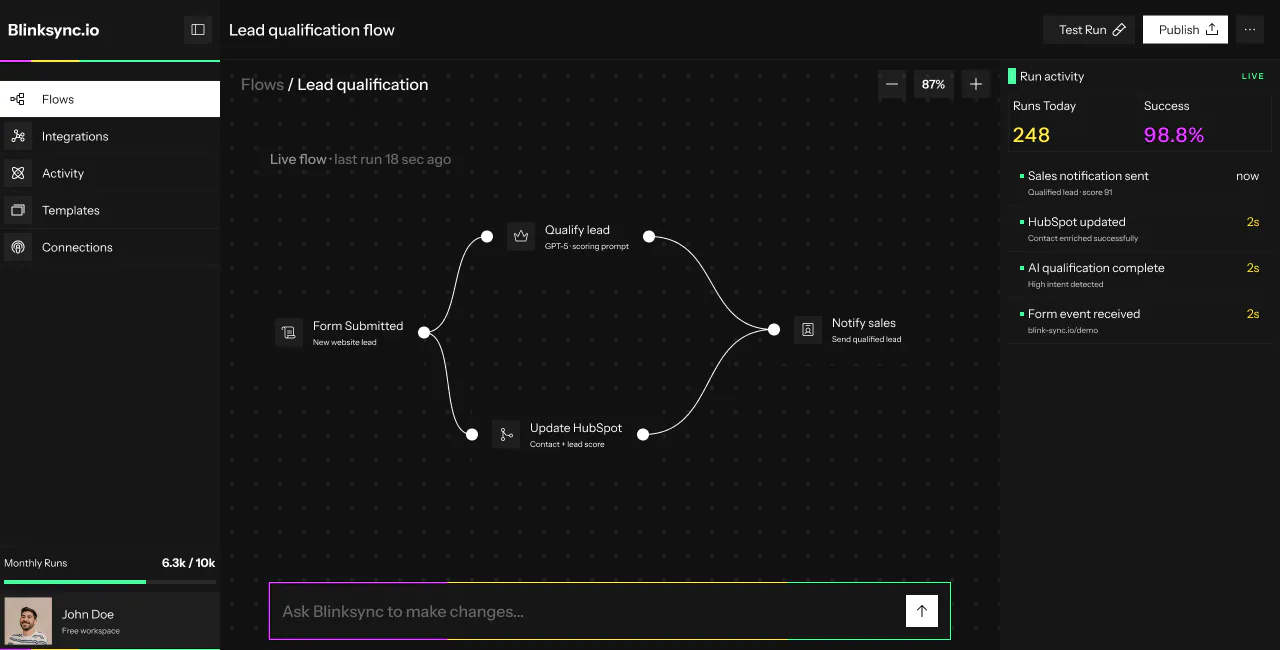Click the Update HubSpot branch icon
1280x650 pixels.
click(x=506, y=434)
